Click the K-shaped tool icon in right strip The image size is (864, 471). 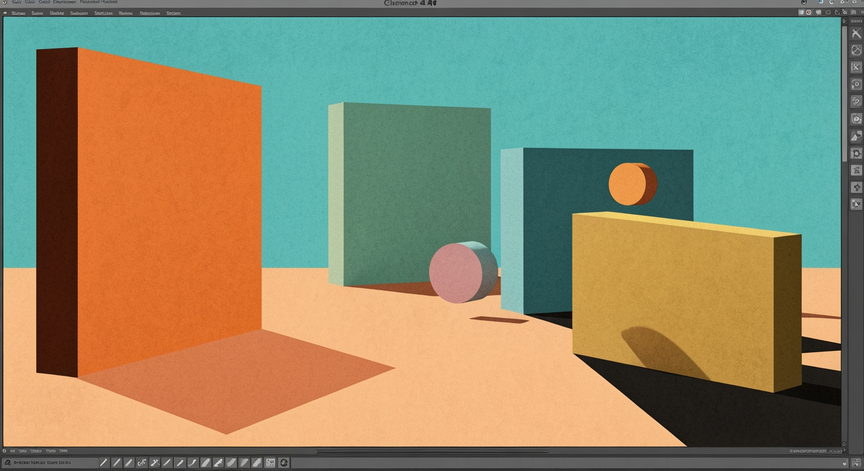856,67
